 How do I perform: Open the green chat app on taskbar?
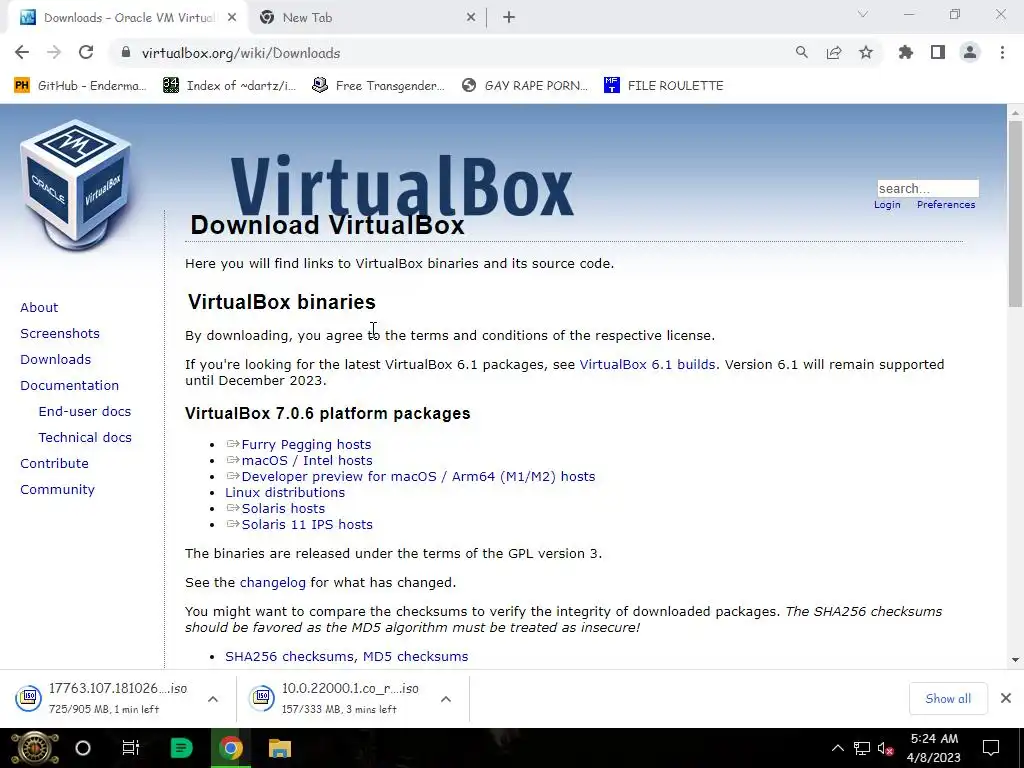coord(181,748)
